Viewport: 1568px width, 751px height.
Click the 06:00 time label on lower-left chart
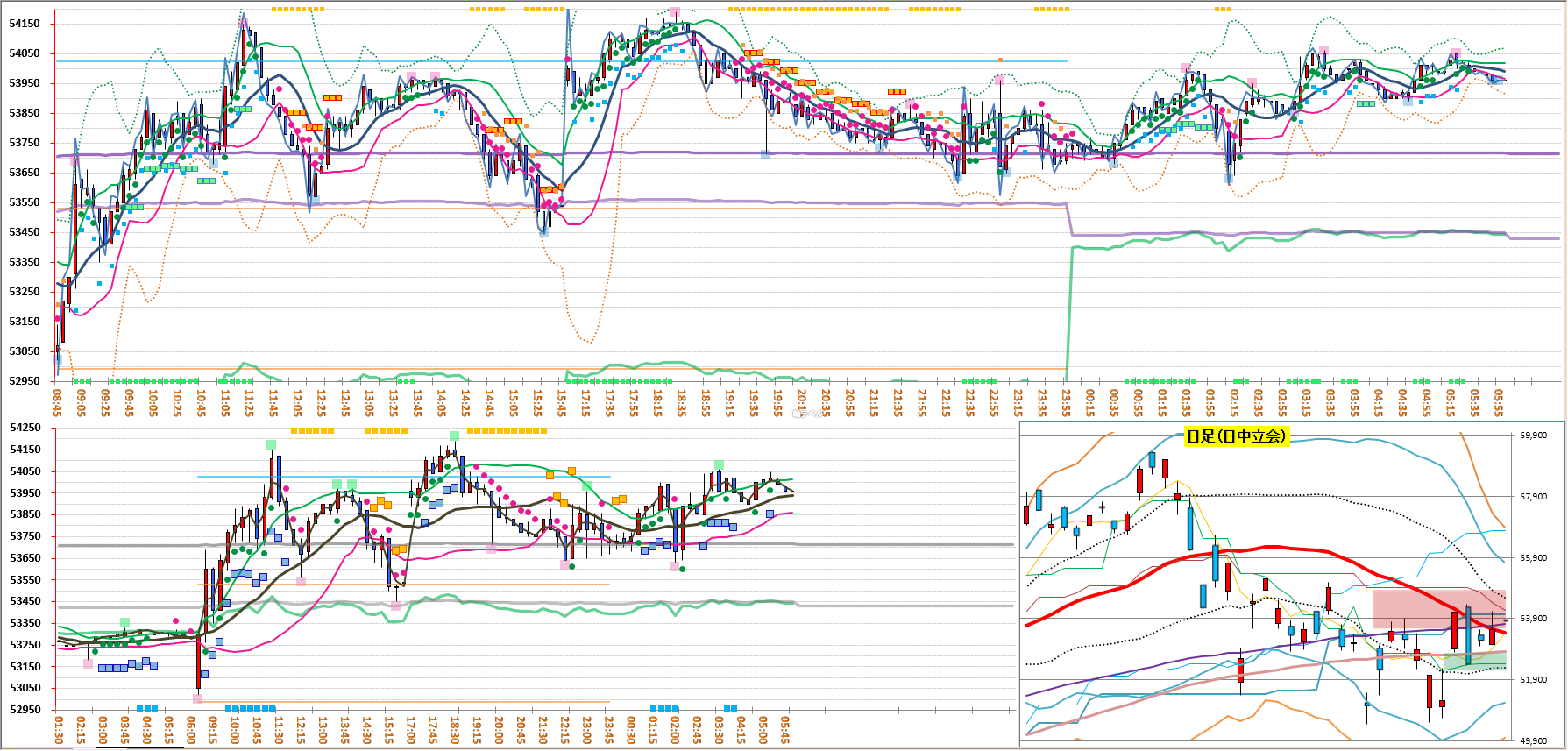tap(191, 730)
